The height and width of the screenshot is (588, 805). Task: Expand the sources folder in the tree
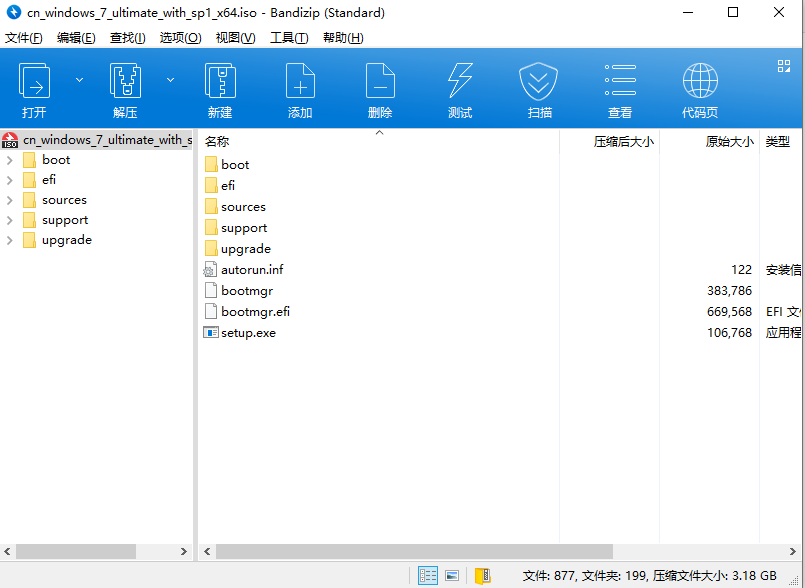(9, 200)
